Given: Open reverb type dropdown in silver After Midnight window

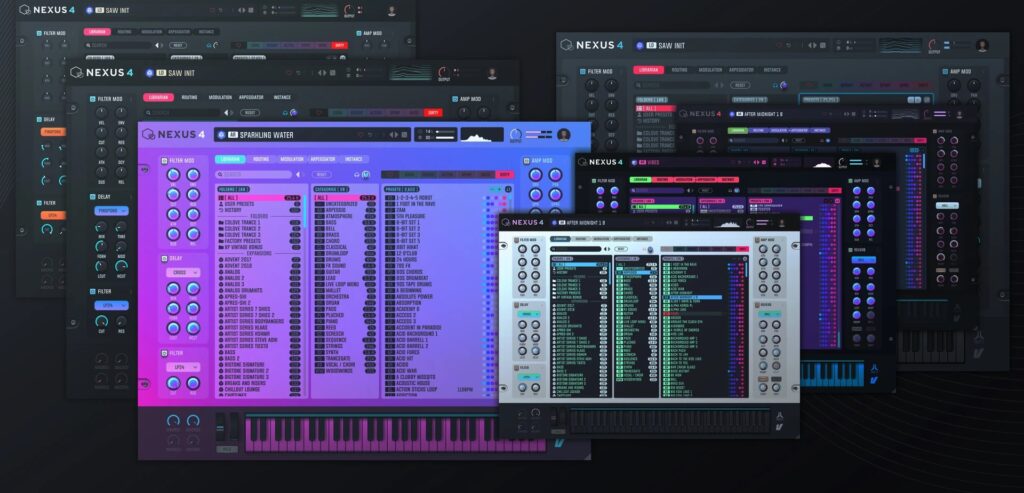Looking at the screenshot, I should [x=768, y=314].
